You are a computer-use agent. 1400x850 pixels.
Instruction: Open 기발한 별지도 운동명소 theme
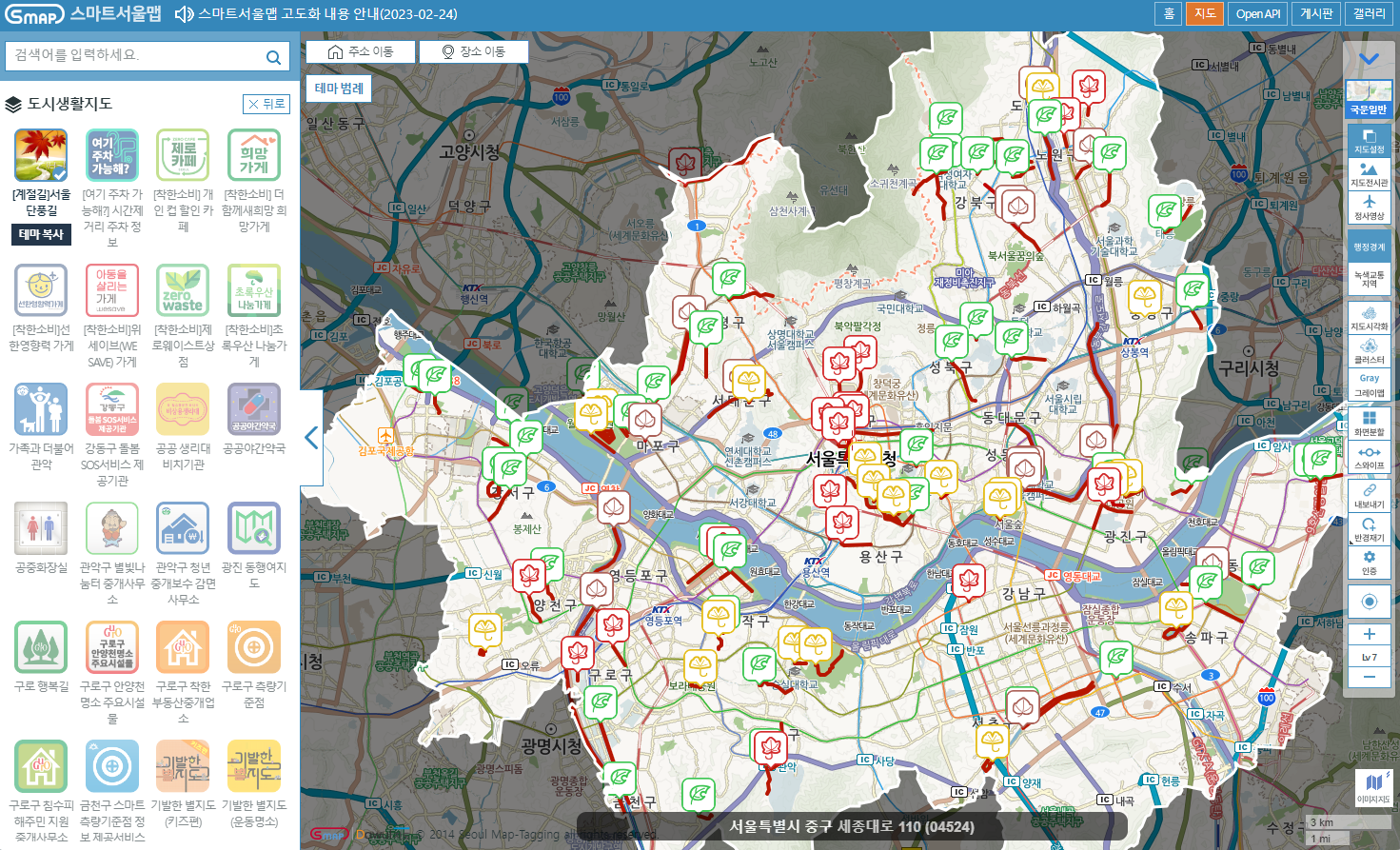(x=254, y=766)
